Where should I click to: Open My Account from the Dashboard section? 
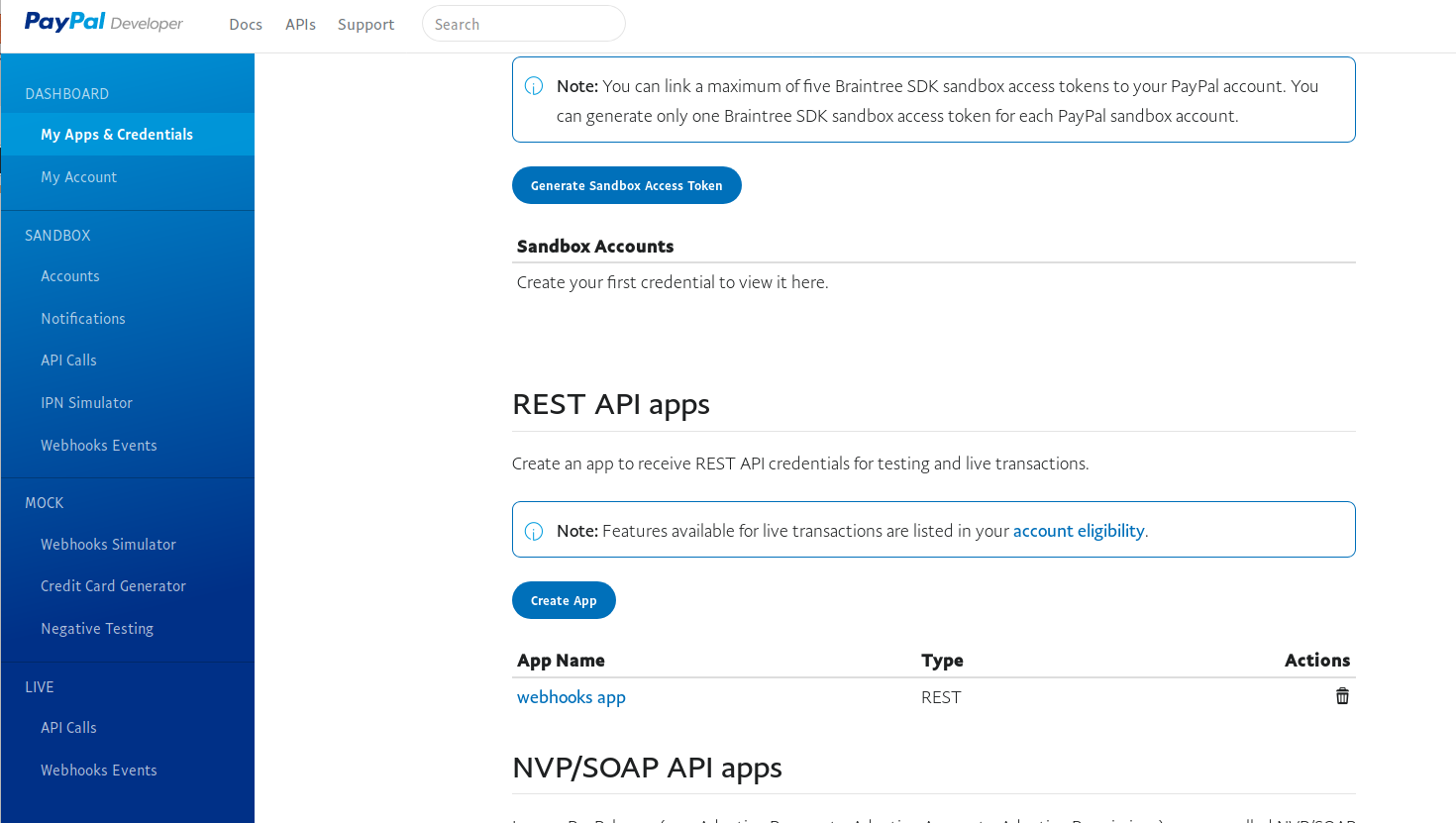(78, 176)
